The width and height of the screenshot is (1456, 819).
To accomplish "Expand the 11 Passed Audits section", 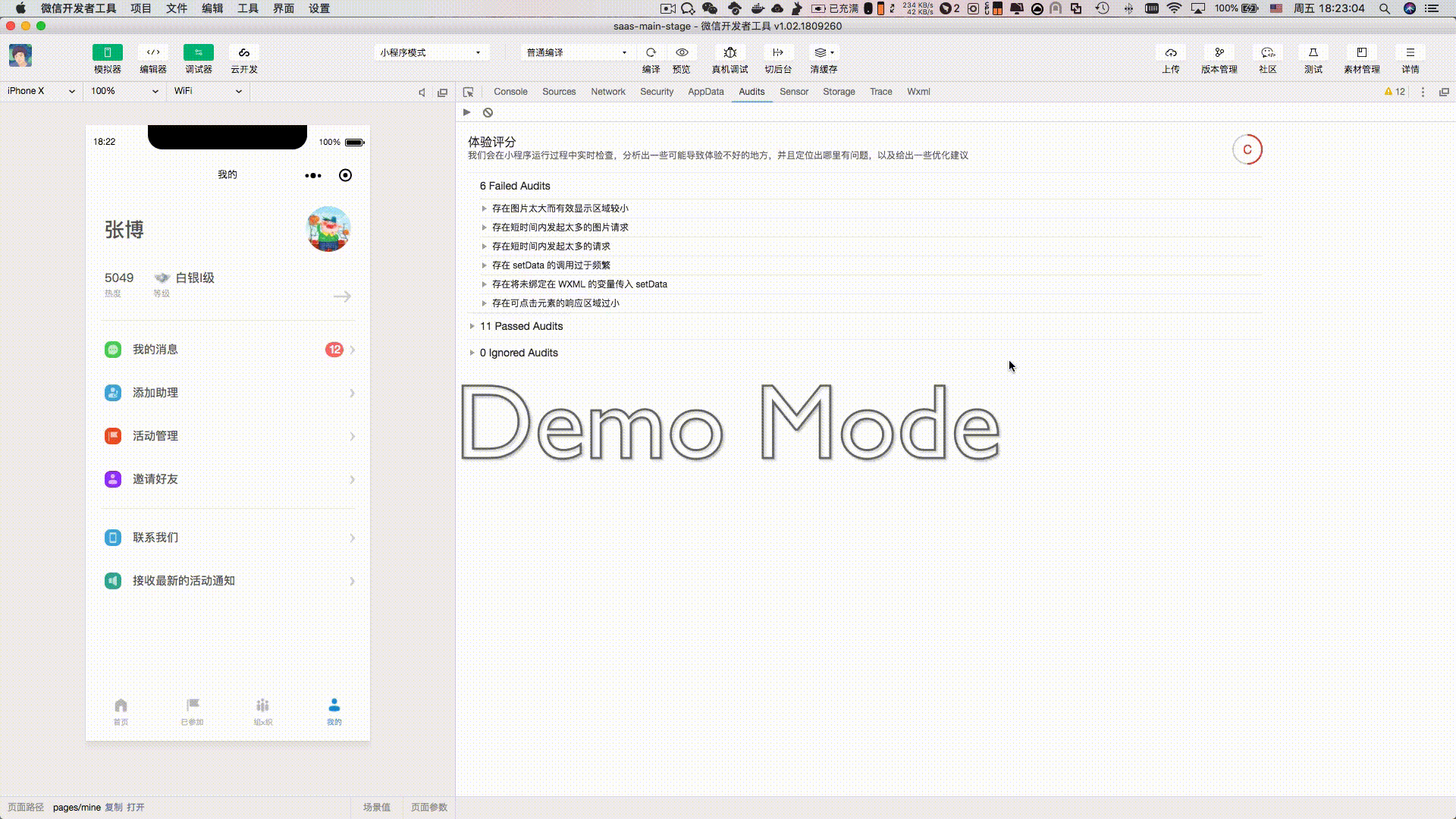I will point(520,326).
